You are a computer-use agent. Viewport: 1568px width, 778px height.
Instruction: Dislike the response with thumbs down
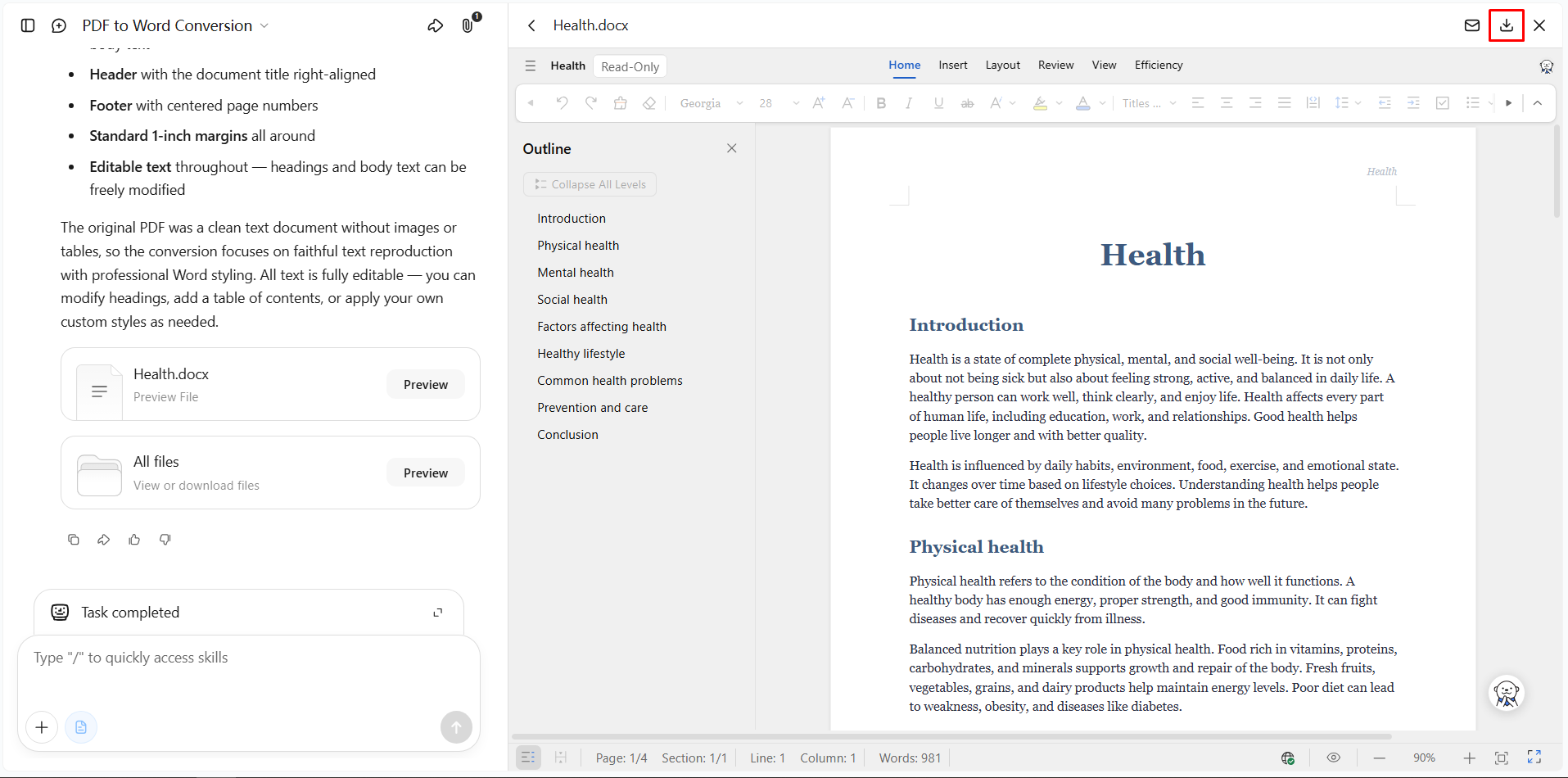coord(165,540)
